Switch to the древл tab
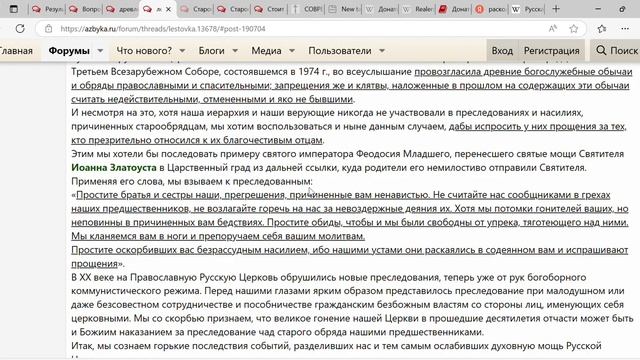 click(122, 9)
